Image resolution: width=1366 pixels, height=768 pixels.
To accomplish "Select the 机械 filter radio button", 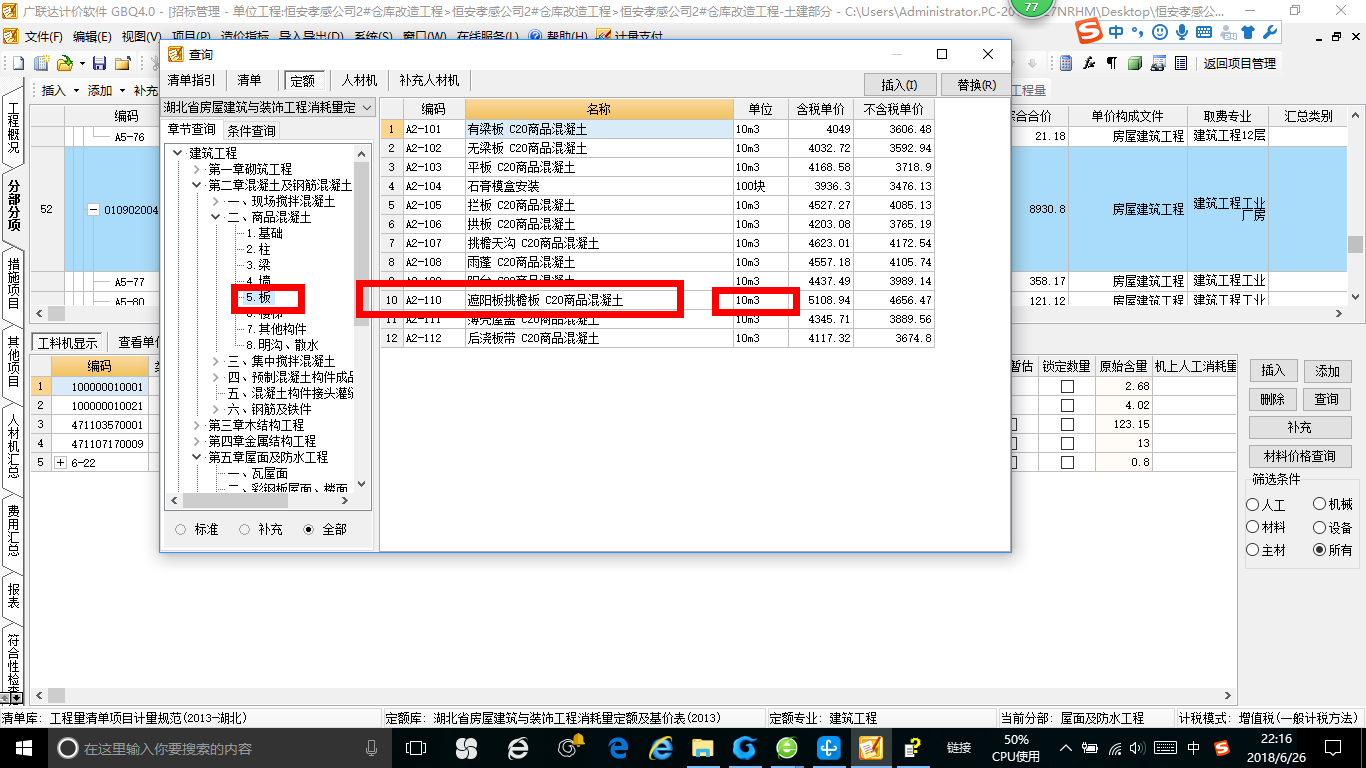I will click(x=1319, y=505).
